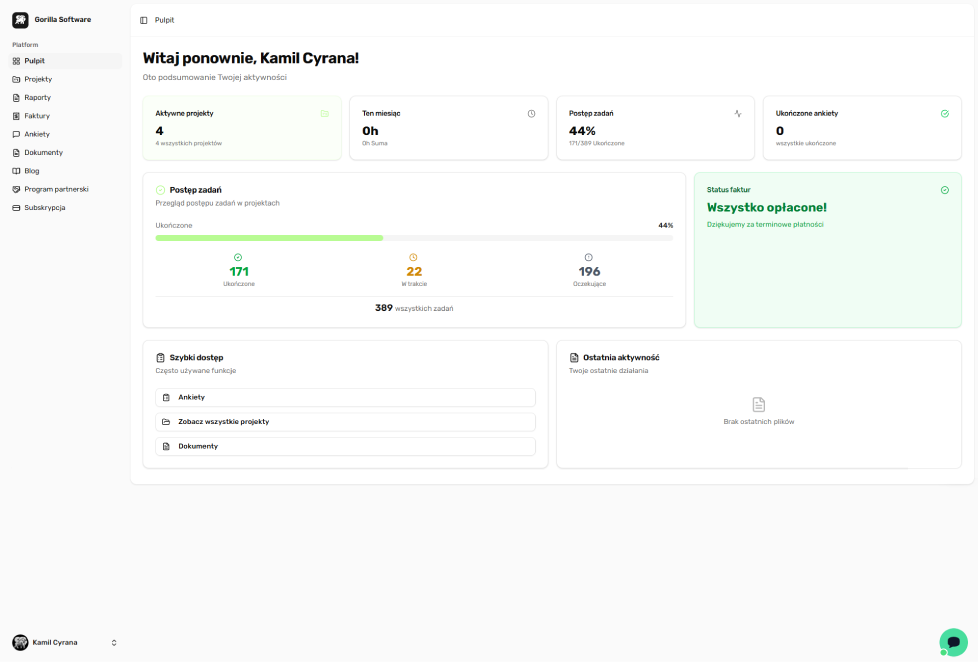
Task: Click the Ankiety quick access button
Action: 345,397
